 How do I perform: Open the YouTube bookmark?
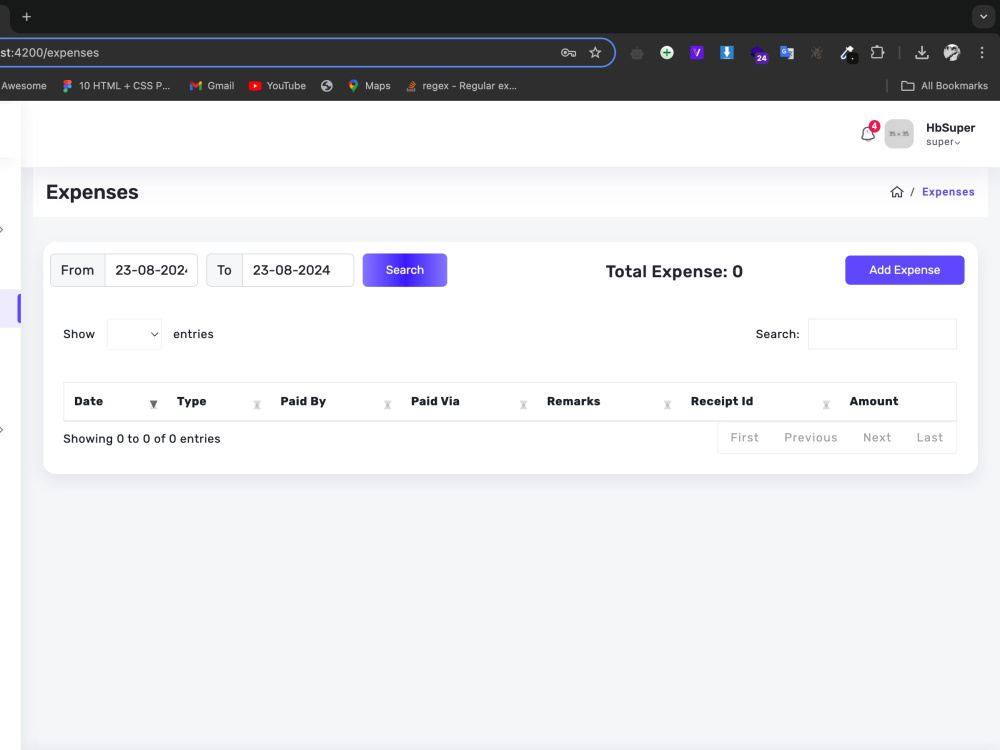coord(277,86)
